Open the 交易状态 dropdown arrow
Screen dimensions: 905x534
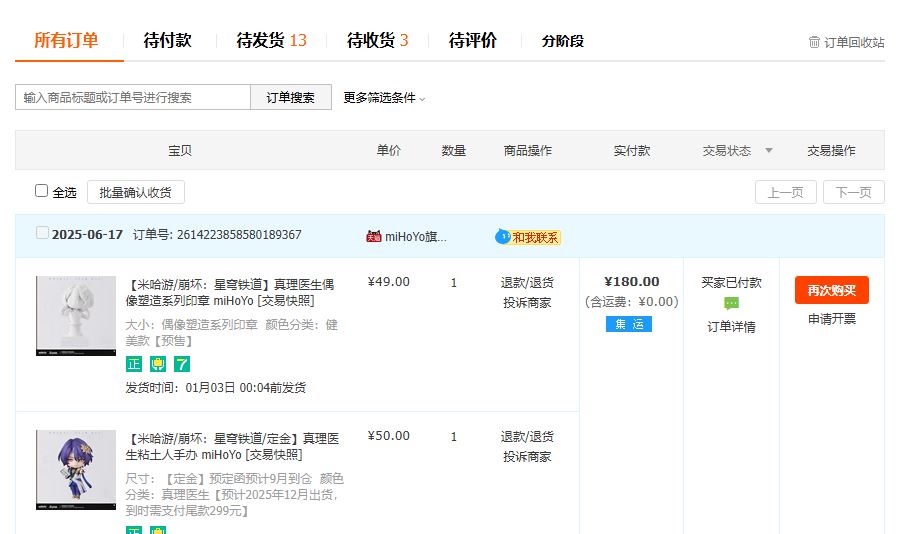pyautogui.click(x=769, y=151)
